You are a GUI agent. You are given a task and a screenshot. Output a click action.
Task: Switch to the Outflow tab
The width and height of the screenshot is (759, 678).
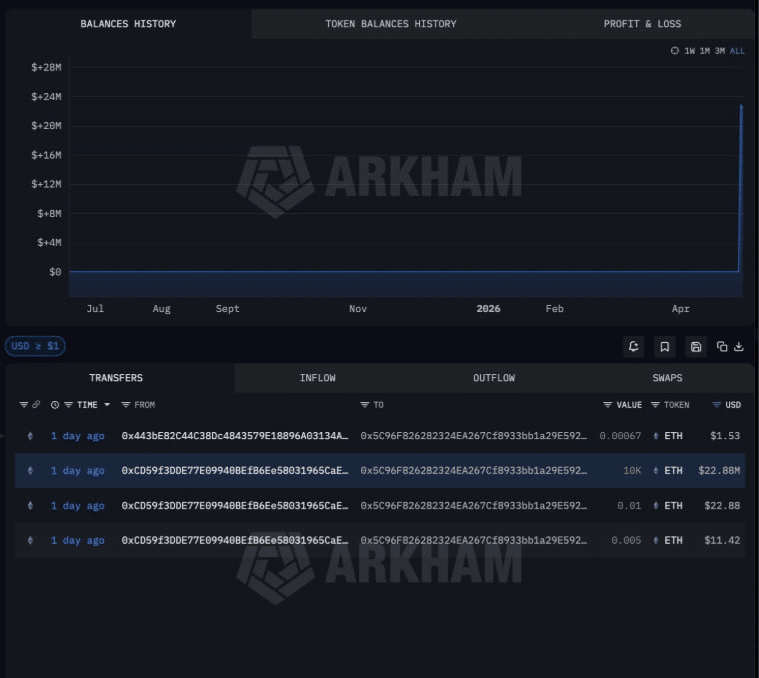pyautogui.click(x=494, y=378)
